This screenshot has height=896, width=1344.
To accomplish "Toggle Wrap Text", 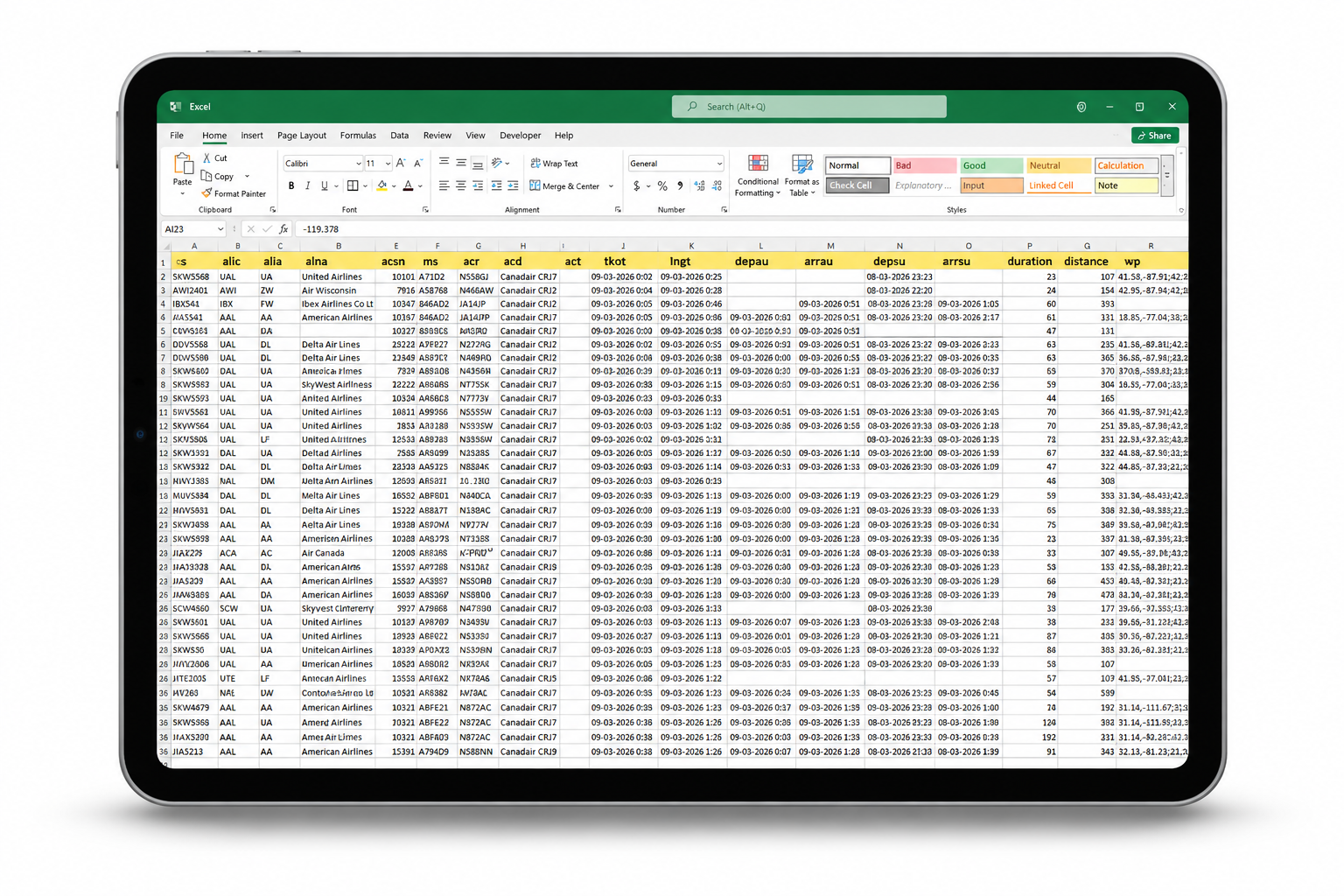I will (x=555, y=164).
